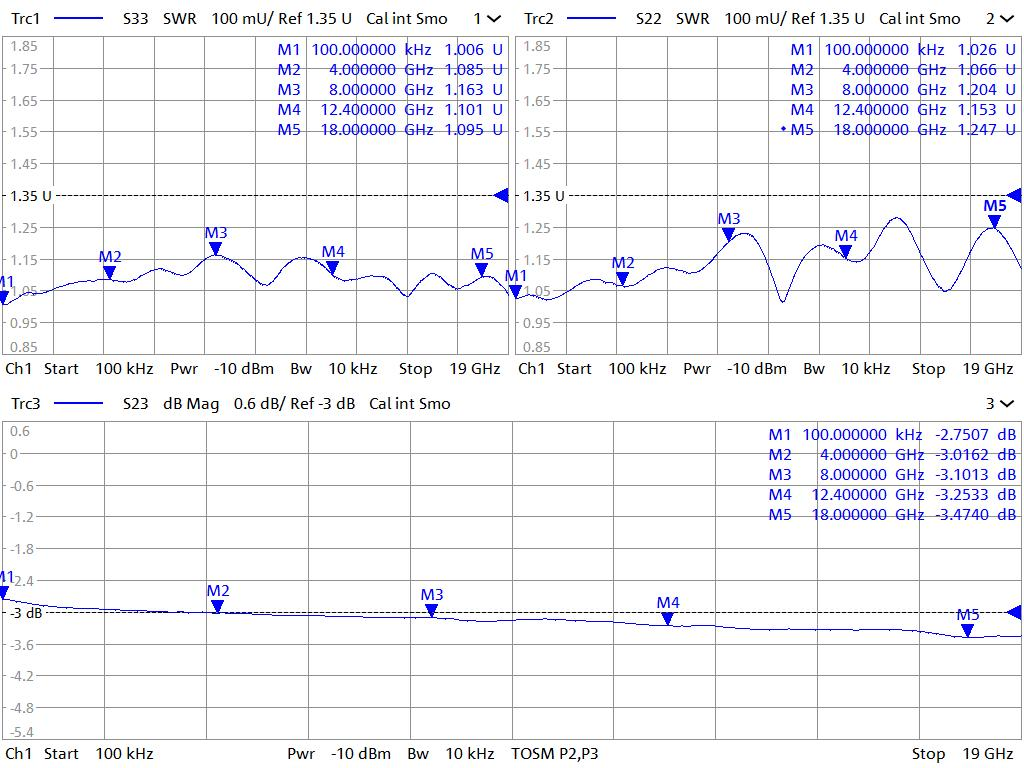
Task: Click the -3 dB reference triangle in S23 diagram
Action: click(x=1014, y=612)
